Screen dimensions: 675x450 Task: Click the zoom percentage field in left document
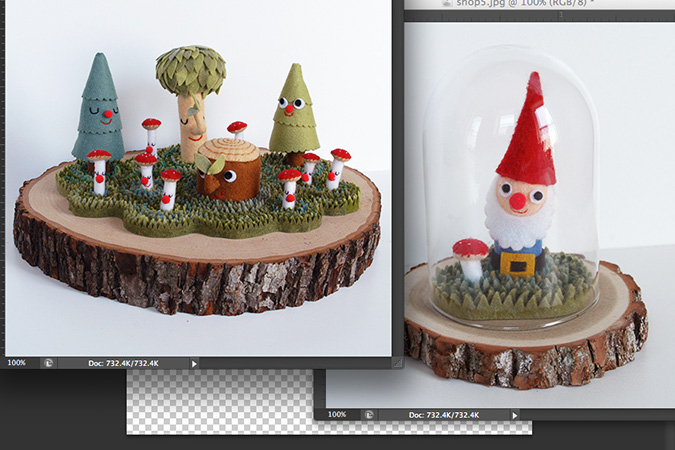(x=18, y=363)
